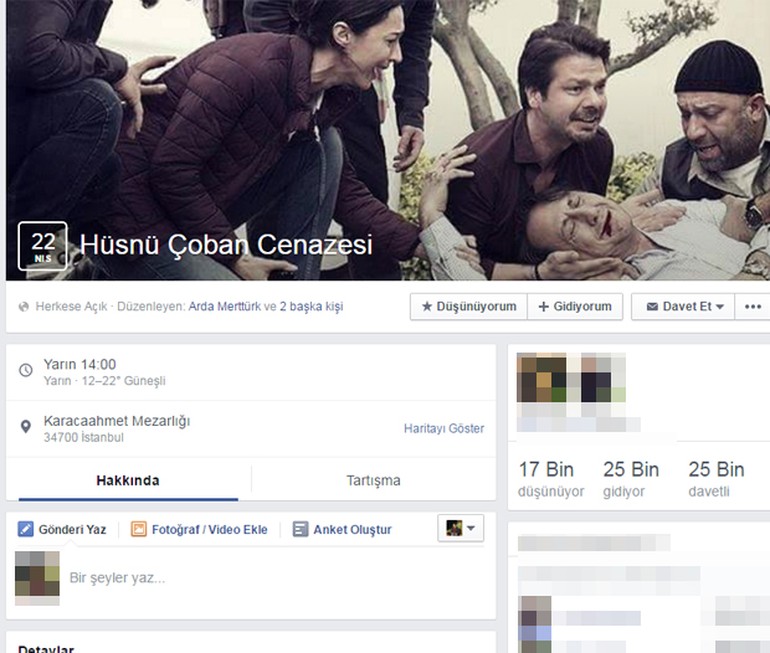Select the Gönderi Yaz pencil icon

pyautogui.click(x=26, y=529)
